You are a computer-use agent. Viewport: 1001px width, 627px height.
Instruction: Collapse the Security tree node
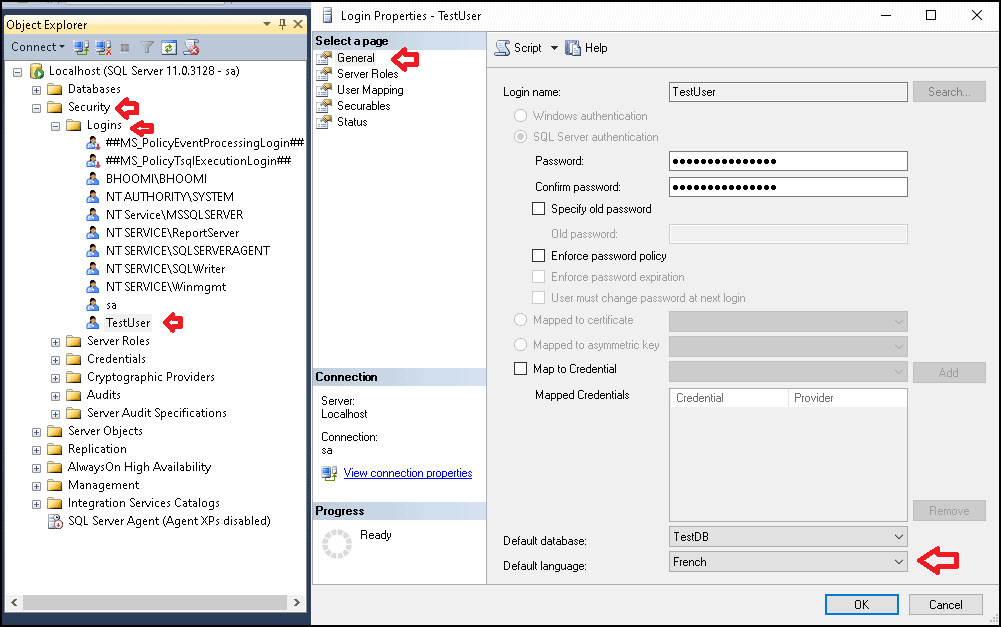(x=36, y=108)
